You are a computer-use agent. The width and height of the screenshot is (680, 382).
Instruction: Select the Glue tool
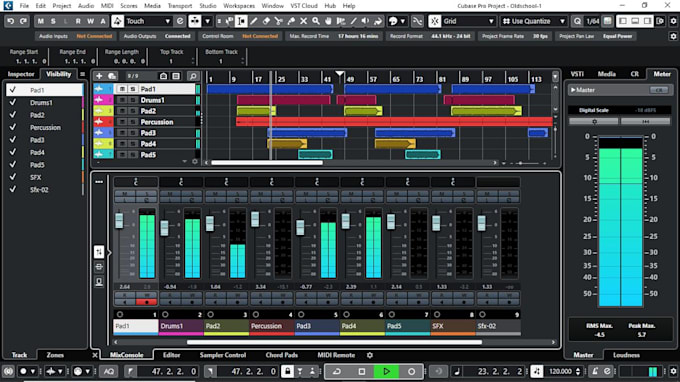[291, 21]
